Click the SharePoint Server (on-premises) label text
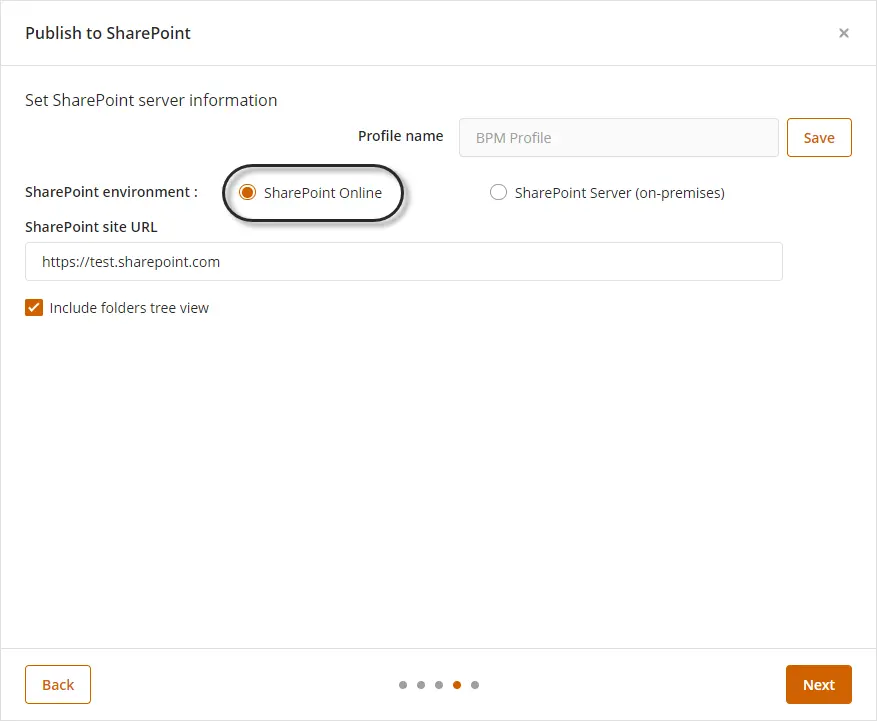877x721 pixels. (x=620, y=193)
